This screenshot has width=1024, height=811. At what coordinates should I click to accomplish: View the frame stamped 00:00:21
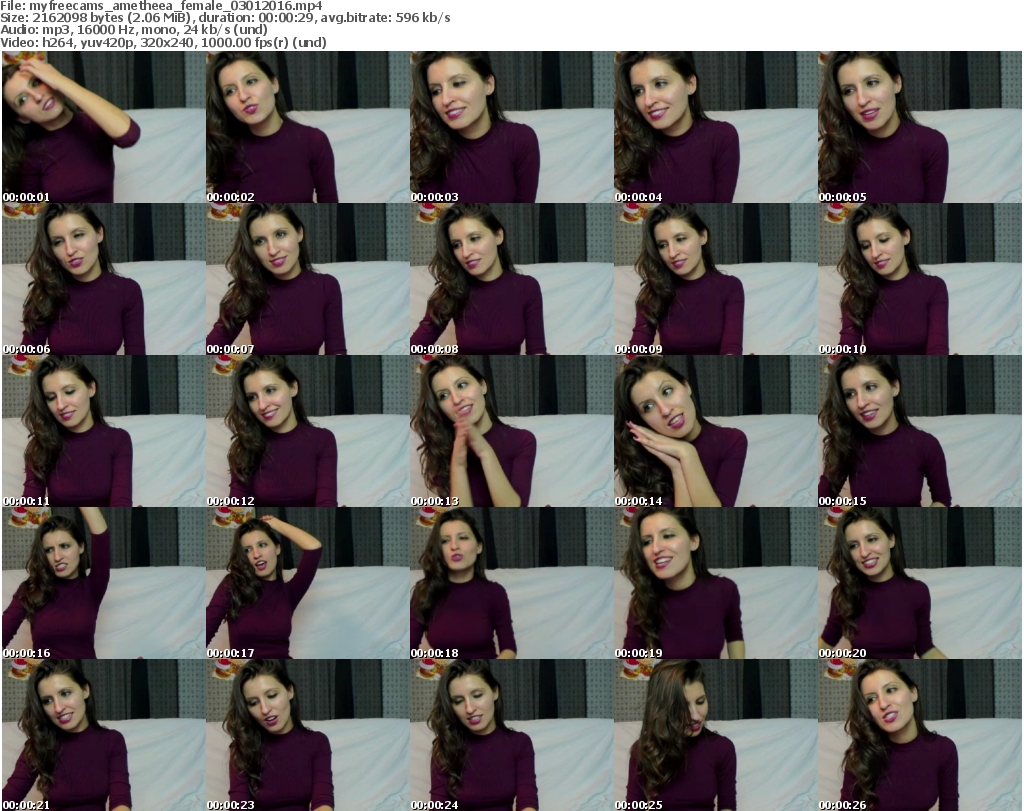pyautogui.click(x=104, y=735)
